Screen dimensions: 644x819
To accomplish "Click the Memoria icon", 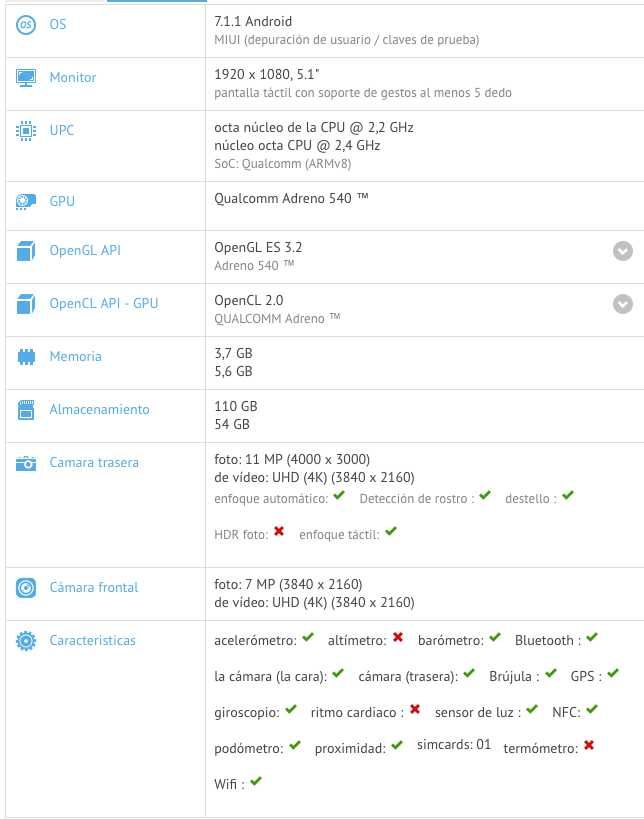I will pyautogui.click(x=26, y=357).
